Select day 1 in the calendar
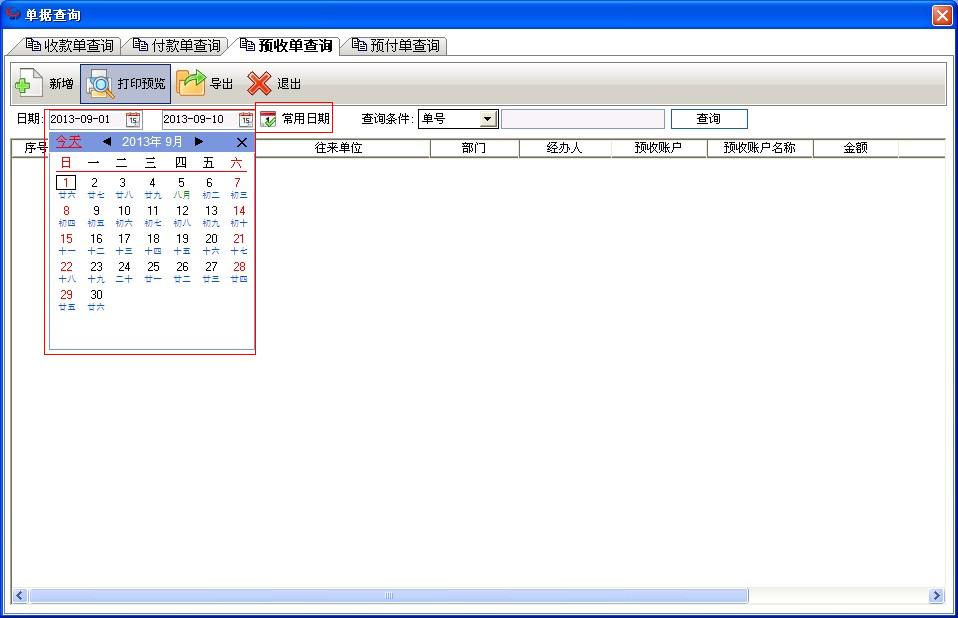 point(66,183)
